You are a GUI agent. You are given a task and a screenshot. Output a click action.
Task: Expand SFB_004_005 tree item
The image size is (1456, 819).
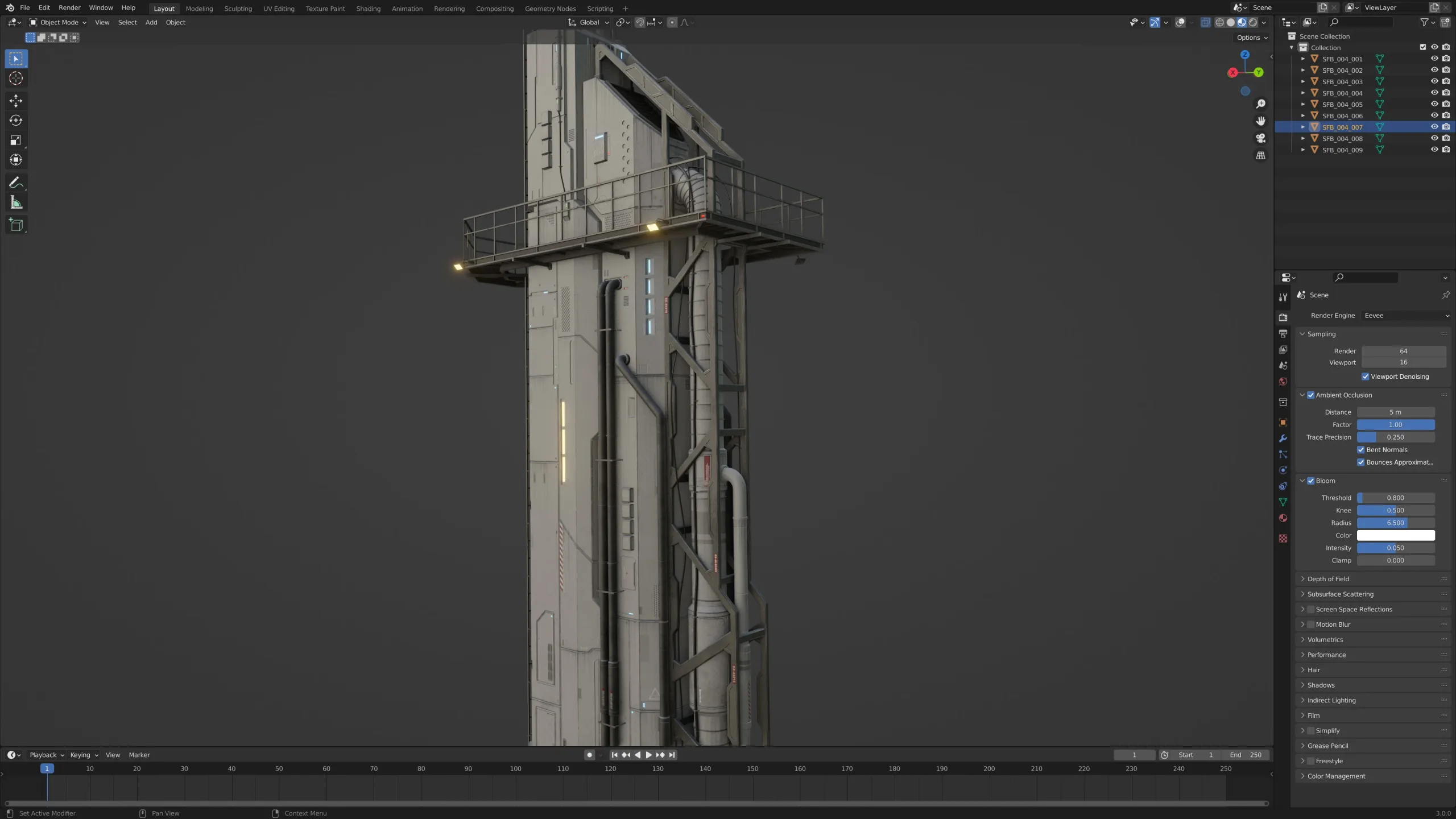pos(1303,105)
